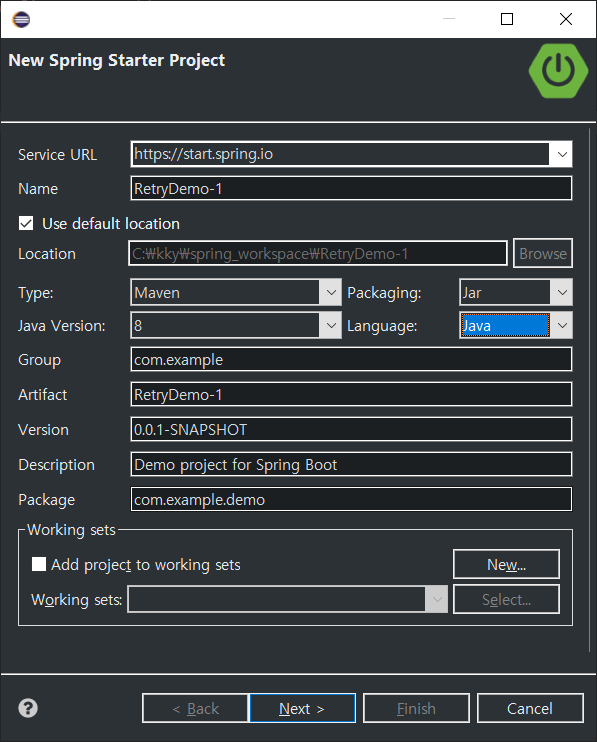Click the green Spring Boot power logo
The image size is (597, 742).
tap(558, 71)
